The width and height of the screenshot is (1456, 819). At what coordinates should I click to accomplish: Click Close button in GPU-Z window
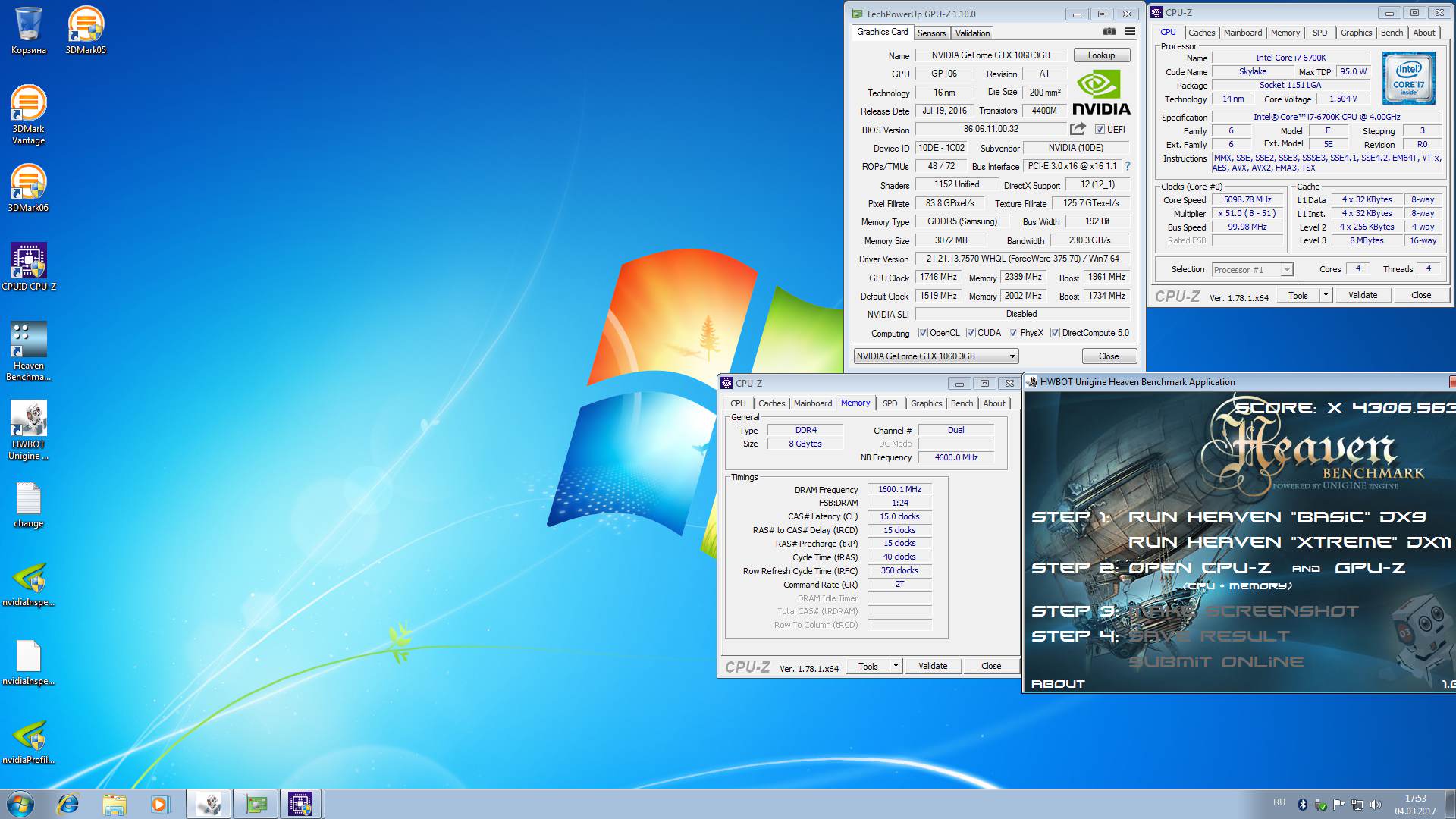click(1109, 356)
